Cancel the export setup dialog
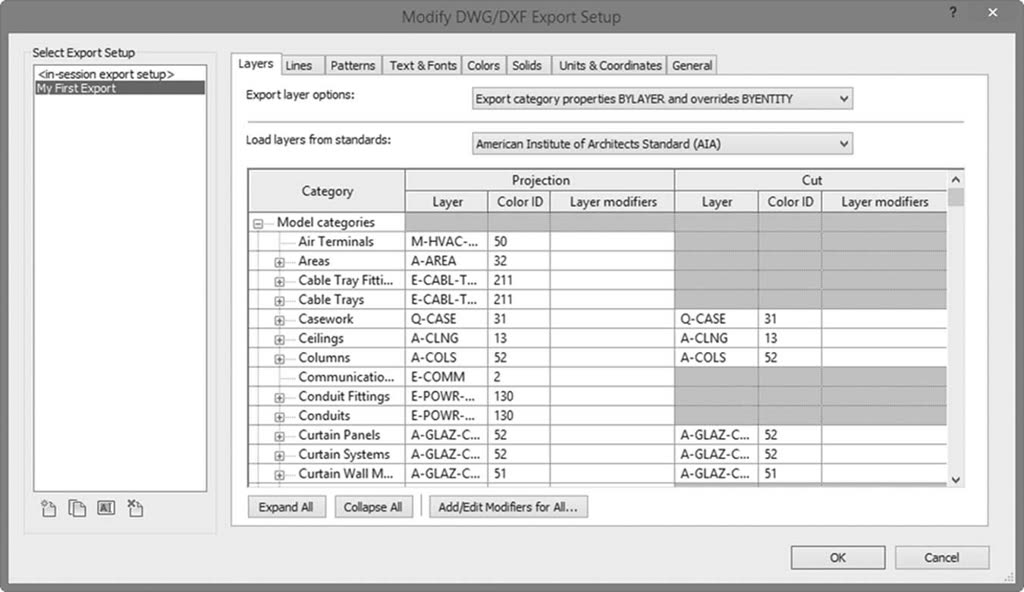The width and height of the screenshot is (1024, 592). tap(942, 557)
